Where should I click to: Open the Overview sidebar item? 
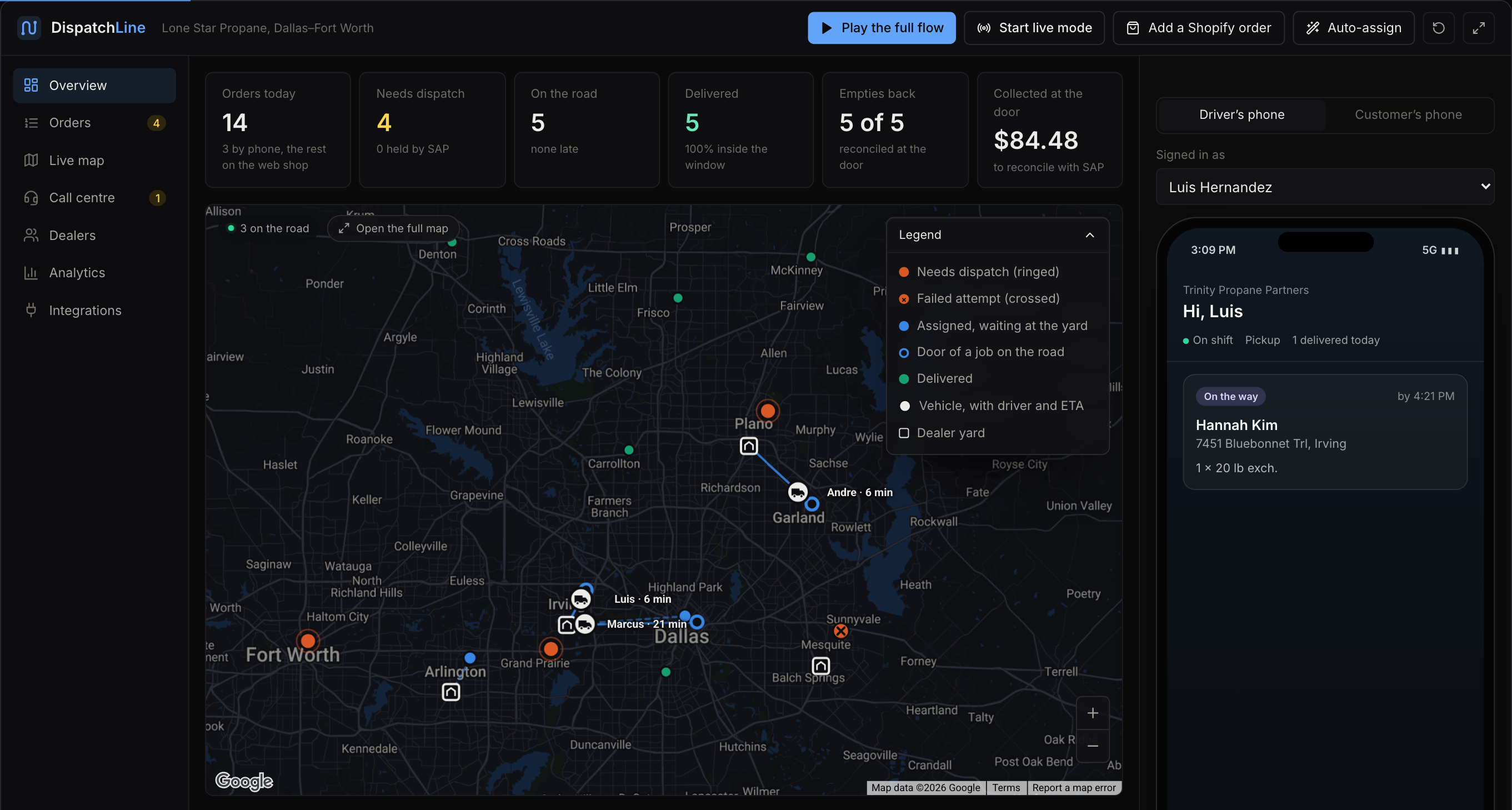pyautogui.click(x=94, y=85)
